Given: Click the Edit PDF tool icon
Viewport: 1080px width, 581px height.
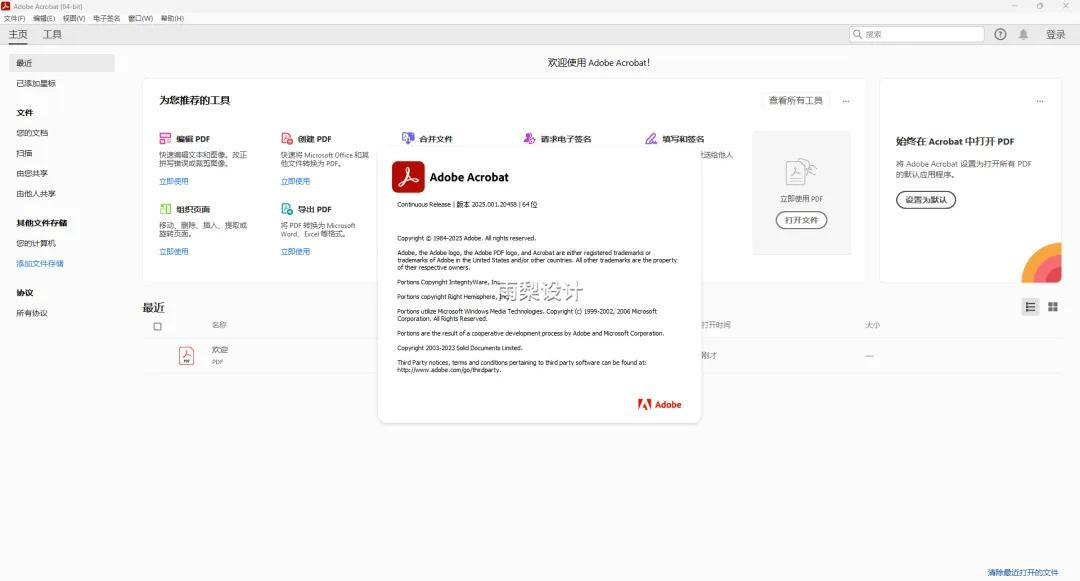Looking at the screenshot, I should tap(165, 138).
